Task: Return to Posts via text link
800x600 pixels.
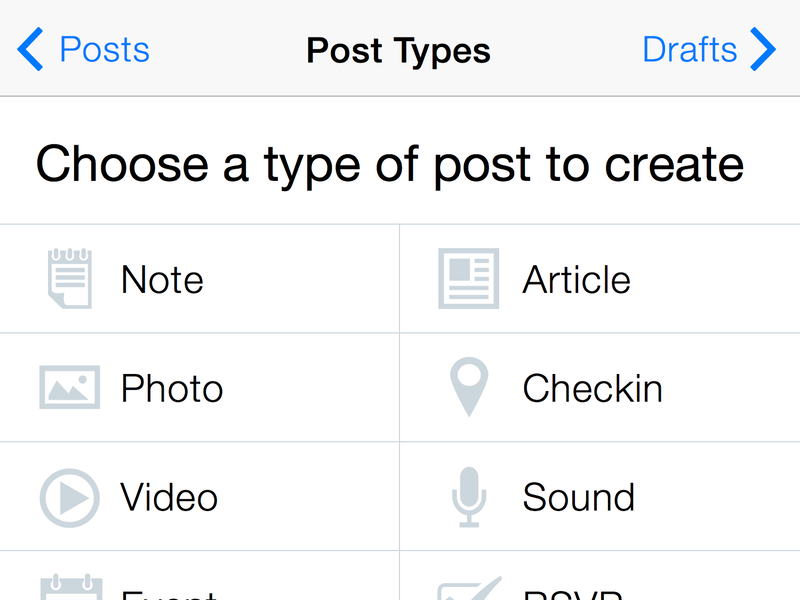Action: point(105,50)
